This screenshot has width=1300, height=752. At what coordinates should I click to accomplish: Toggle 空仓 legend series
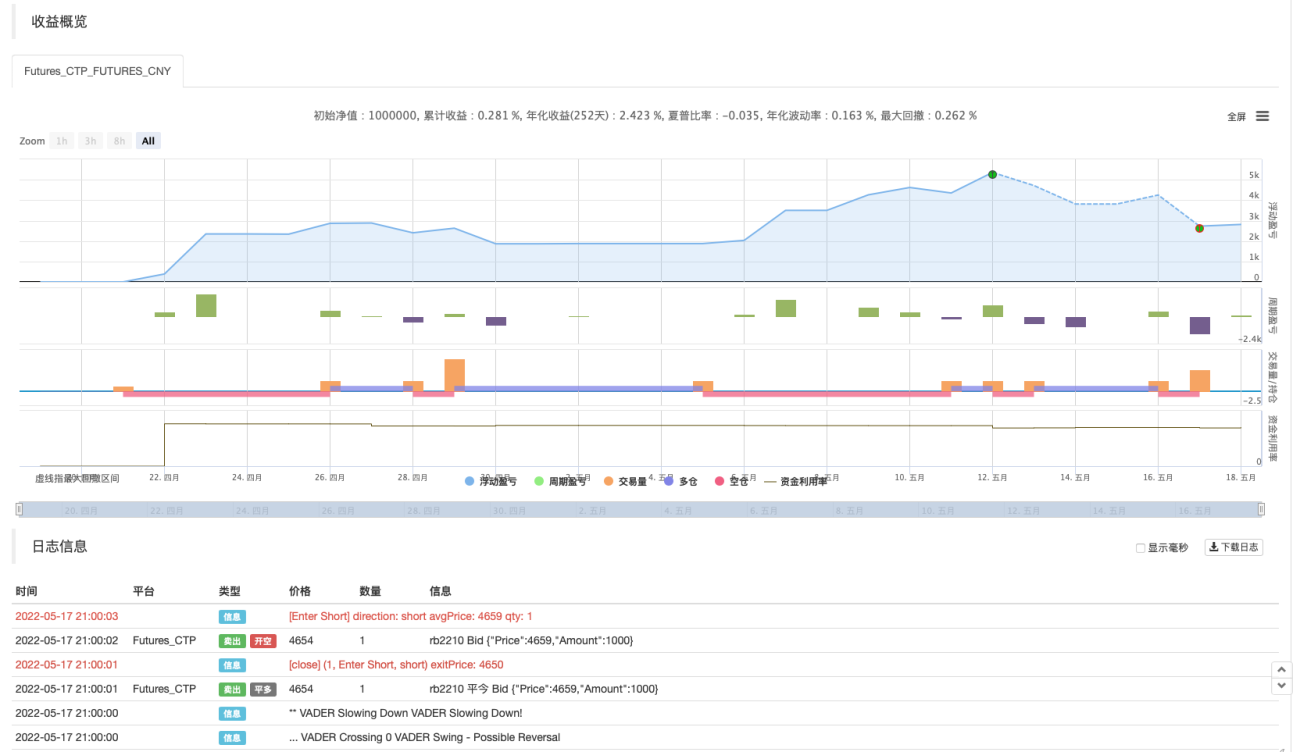click(x=732, y=481)
